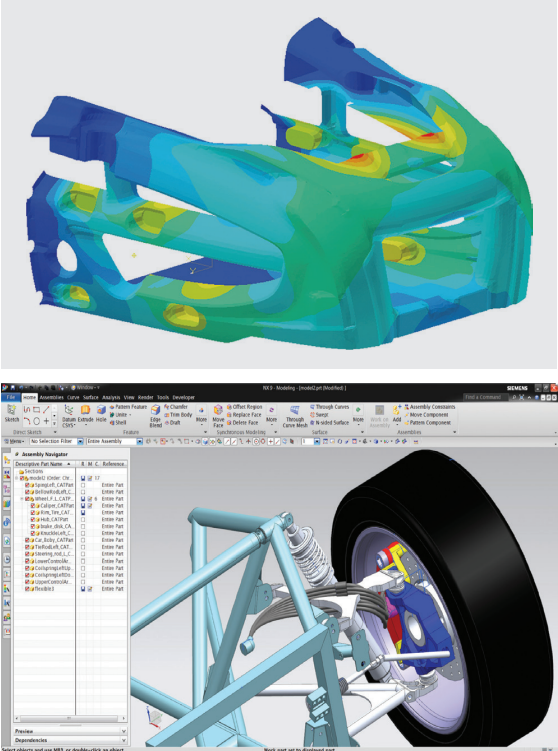The image size is (558, 751).
Task: Toggle the Hub_CATPart visibility checkbox
Action: click(x=33, y=519)
